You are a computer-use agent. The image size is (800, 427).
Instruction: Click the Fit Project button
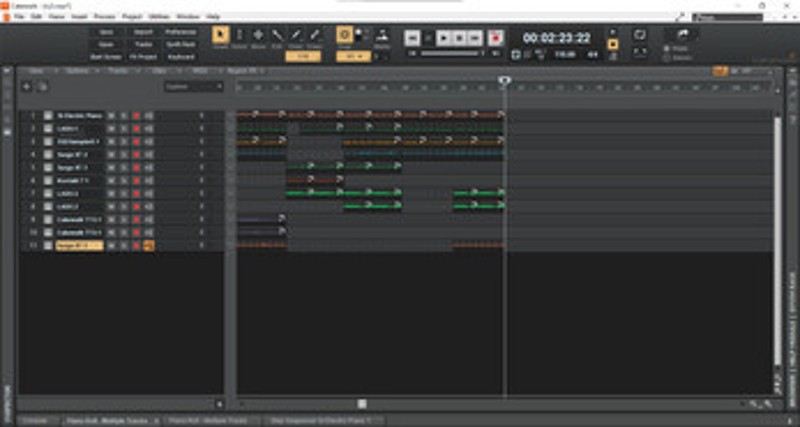[143, 57]
